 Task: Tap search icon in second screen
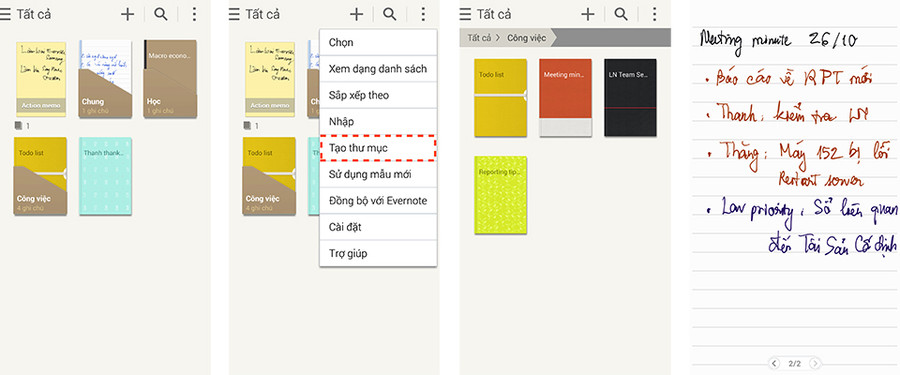click(390, 14)
